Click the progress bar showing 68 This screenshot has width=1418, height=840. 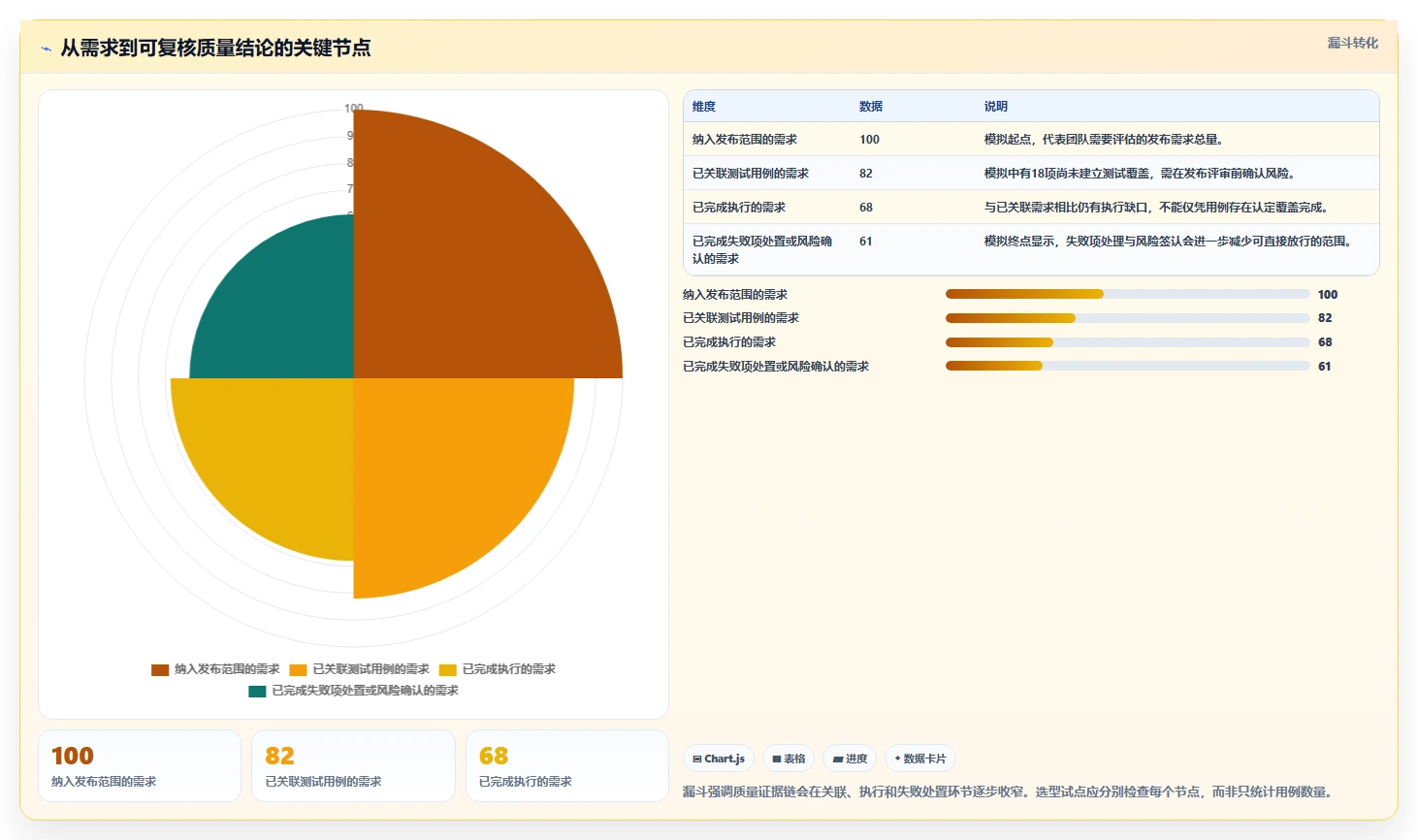click(1128, 342)
